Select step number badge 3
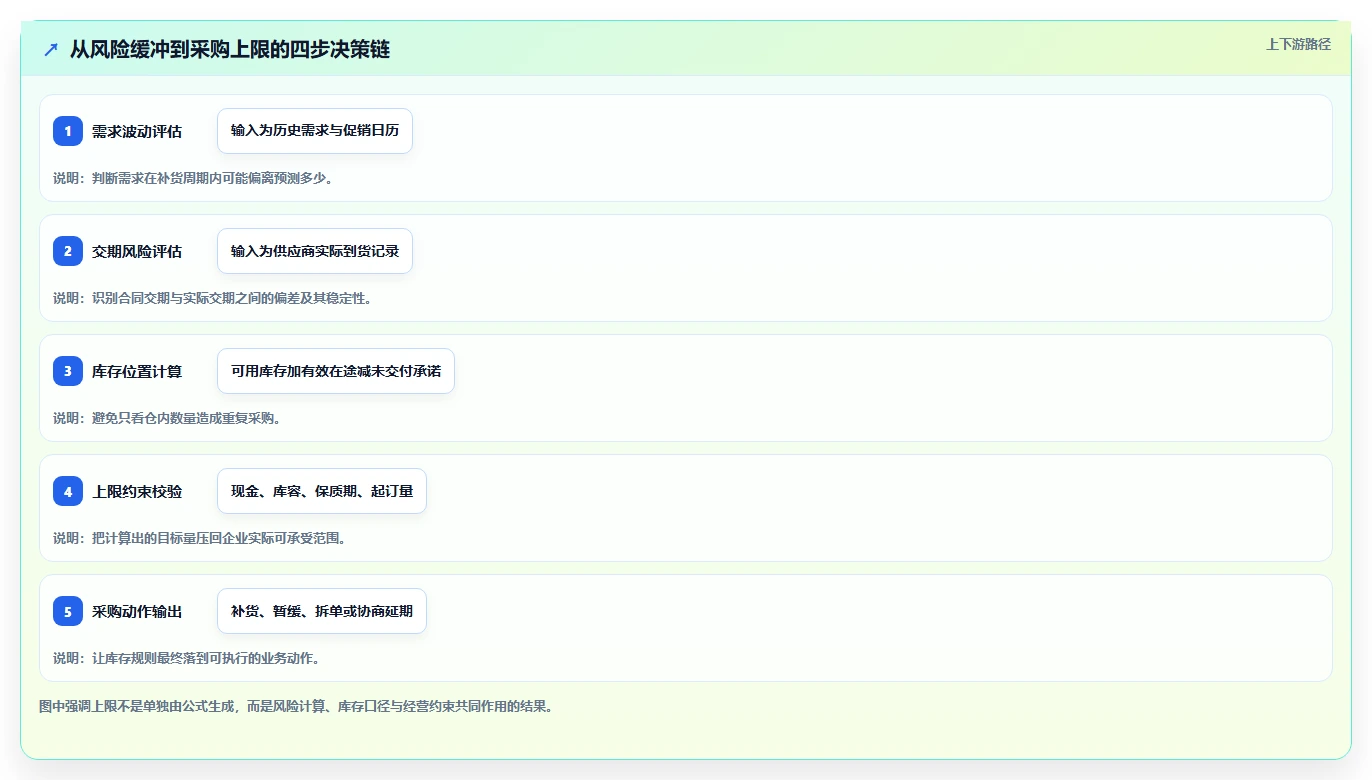Image resolution: width=1372 pixels, height=780 pixels. (68, 371)
